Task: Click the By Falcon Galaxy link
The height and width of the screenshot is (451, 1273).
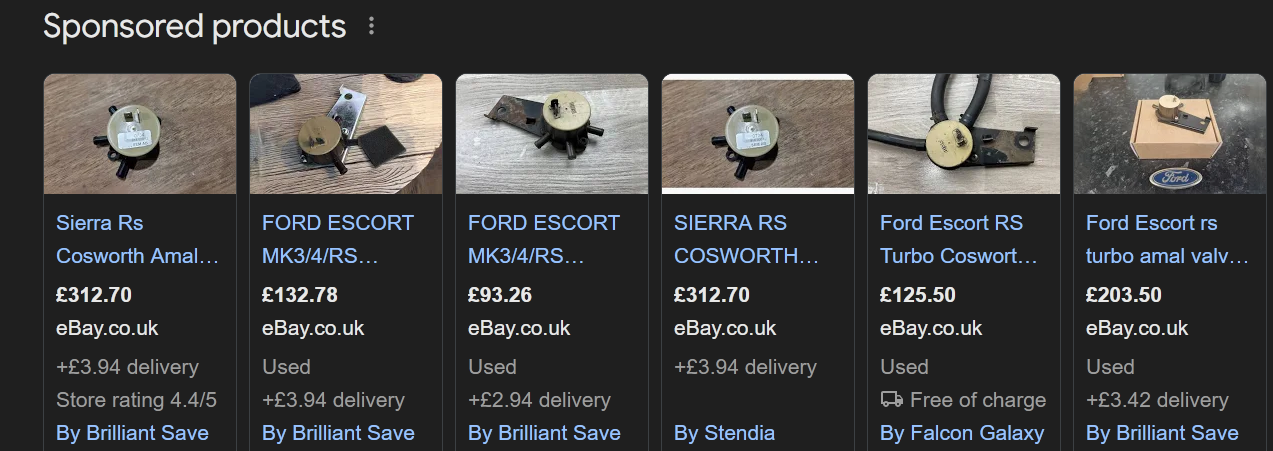Action: click(962, 433)
